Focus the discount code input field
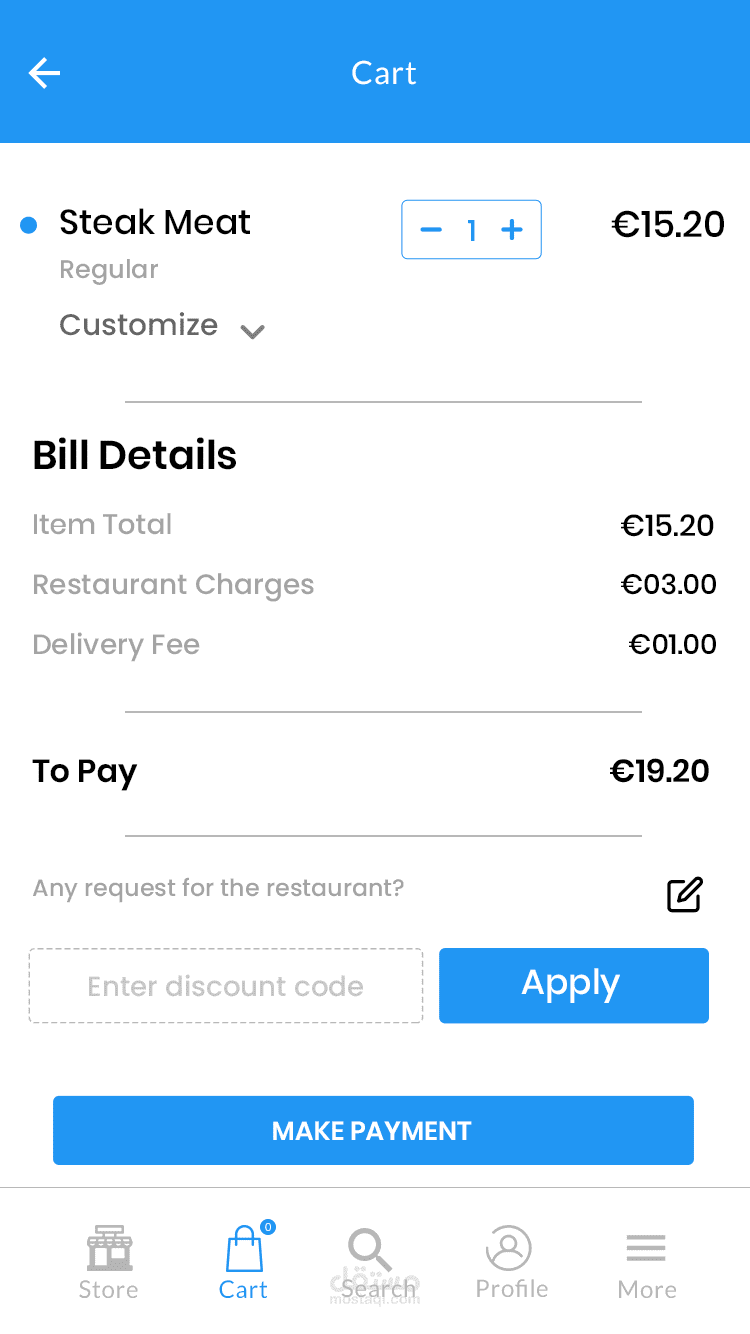This screenshot has width=750, height=1334. tap(226, 986)
